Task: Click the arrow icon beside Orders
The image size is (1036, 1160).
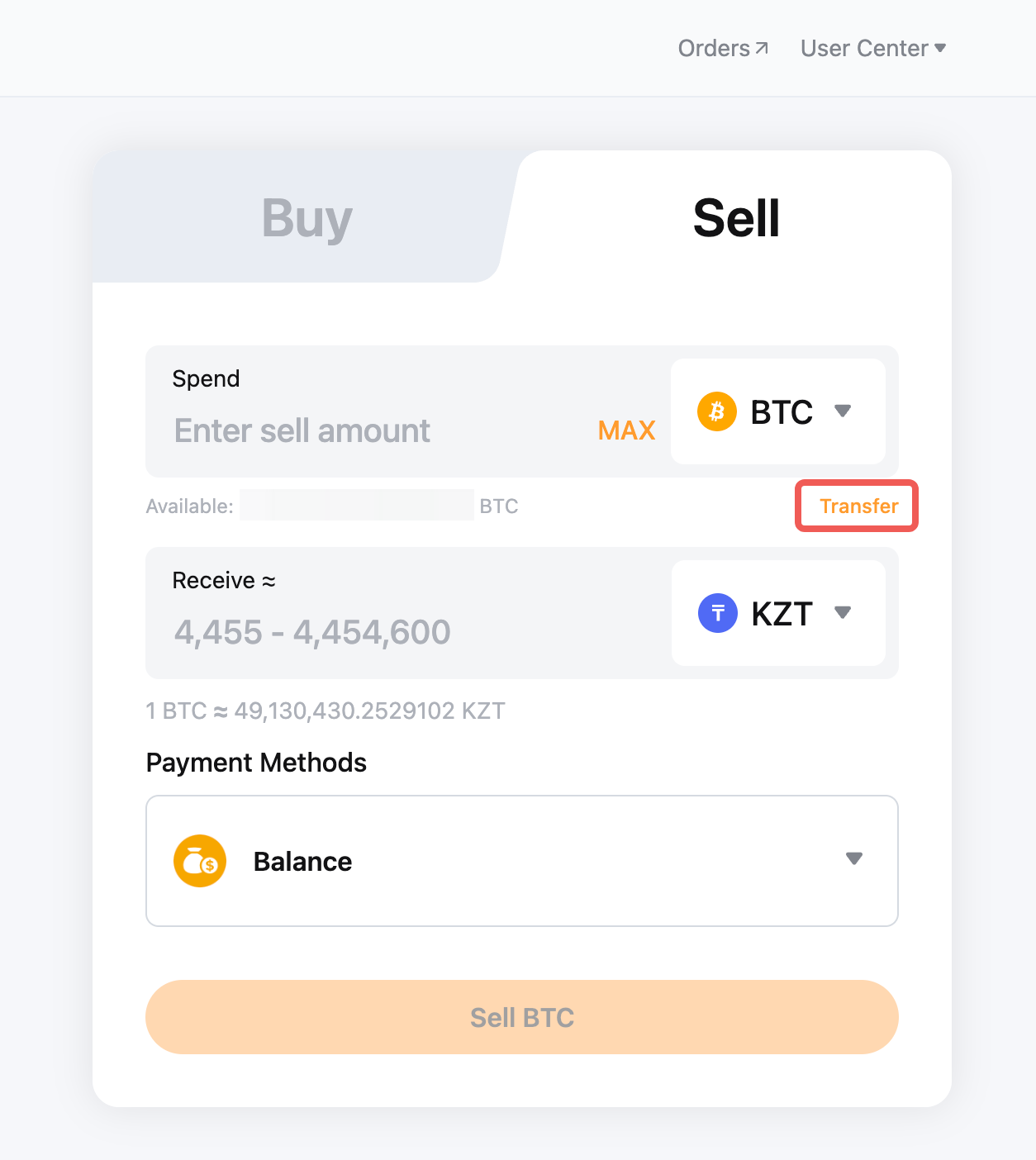Action: (x=763, y=48)
